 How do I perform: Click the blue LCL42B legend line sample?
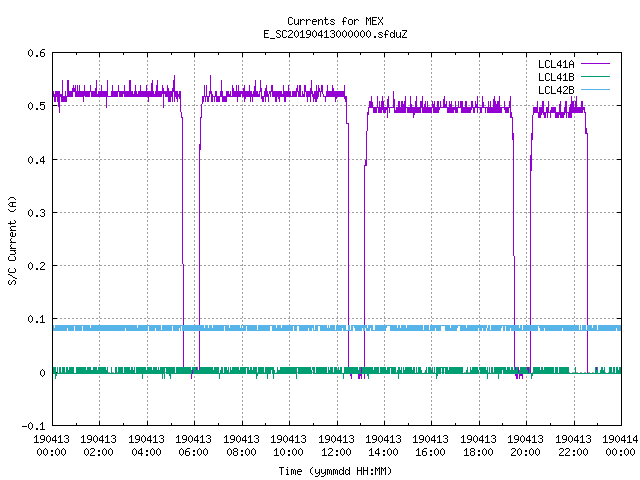tap(595, 90)
